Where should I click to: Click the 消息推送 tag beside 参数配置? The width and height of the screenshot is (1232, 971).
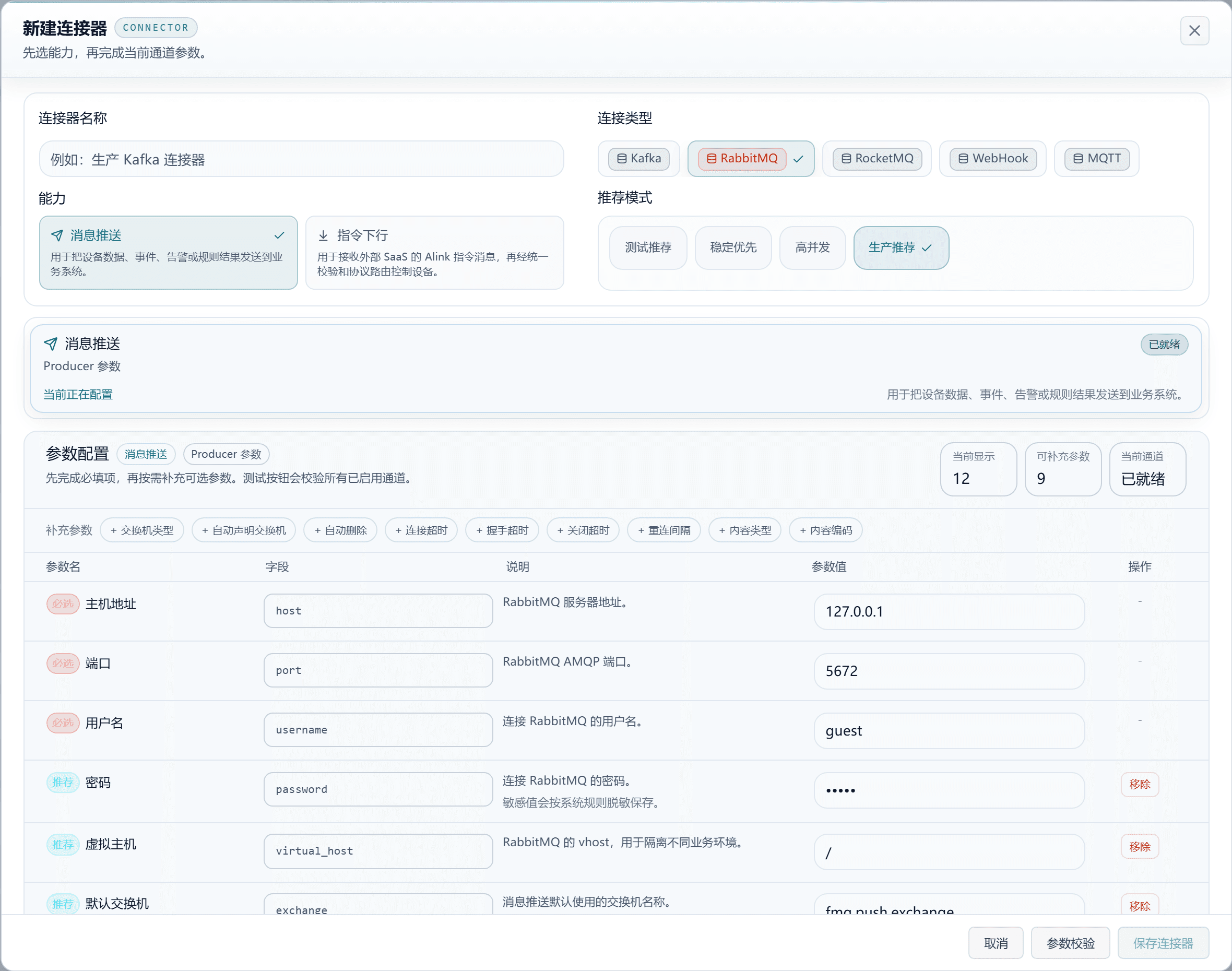(146, 454)
